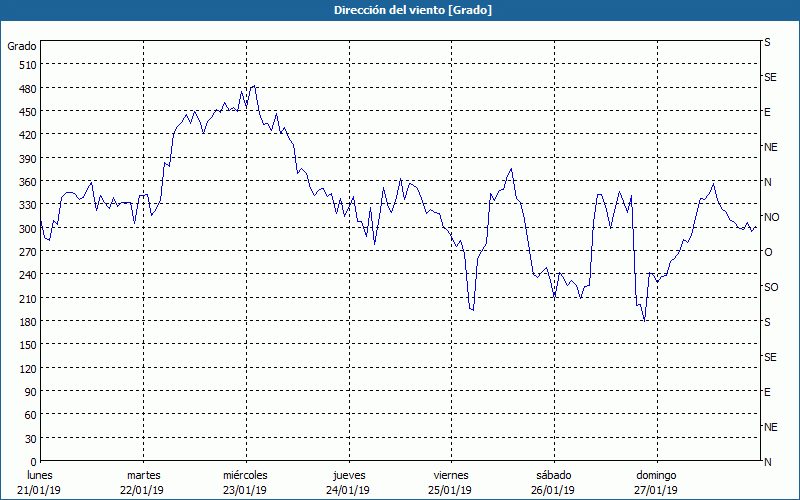This screenshot has width=800, height=500.
Task: Select the y-axis value 30
Action: [x=31, y=439]
